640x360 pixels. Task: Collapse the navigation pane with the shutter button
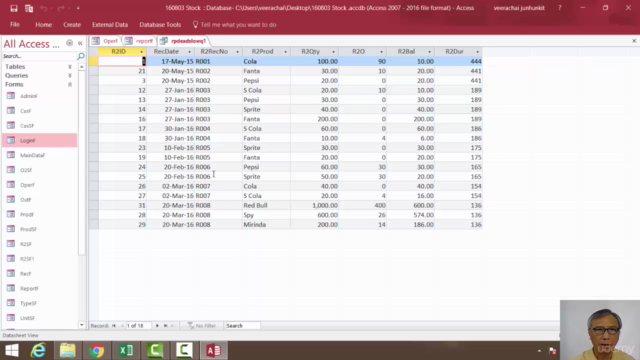coord(80,43)
